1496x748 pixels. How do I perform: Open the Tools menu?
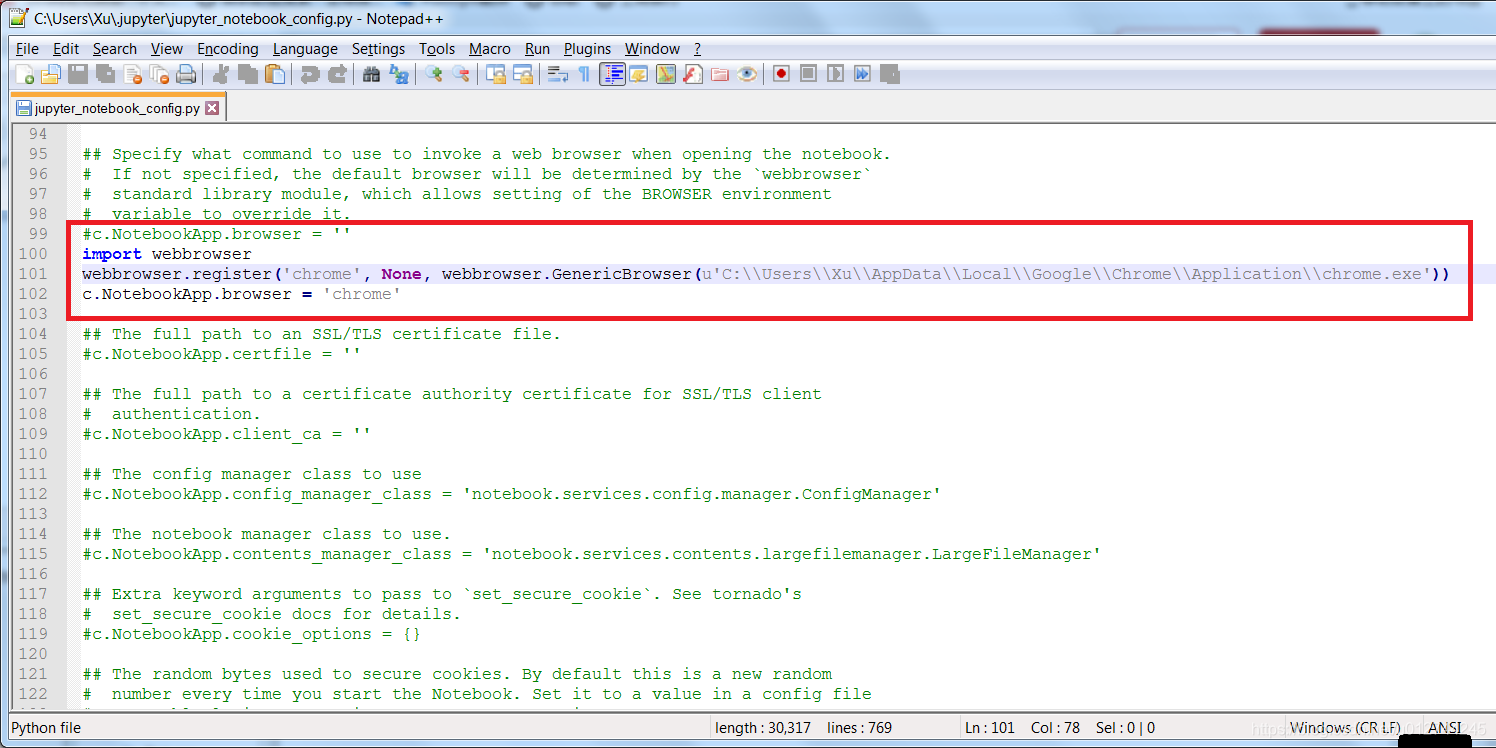click(x=437, y=48)
